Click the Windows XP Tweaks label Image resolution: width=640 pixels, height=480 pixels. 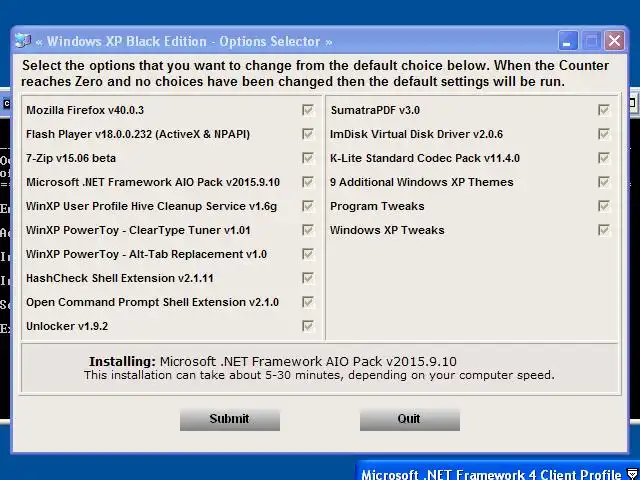click(387, 230)
